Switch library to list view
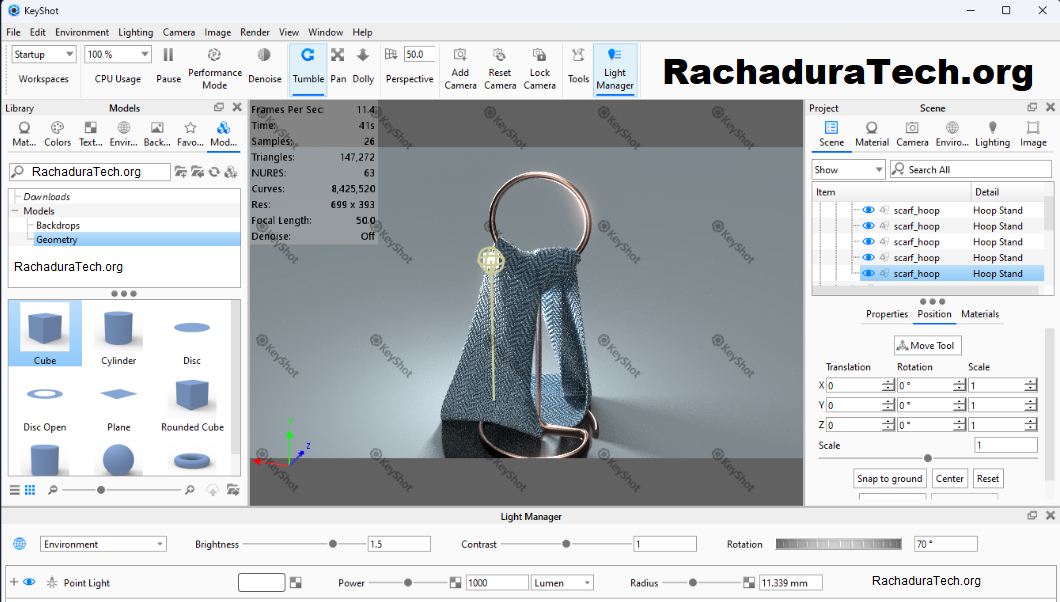 point(14,490)
